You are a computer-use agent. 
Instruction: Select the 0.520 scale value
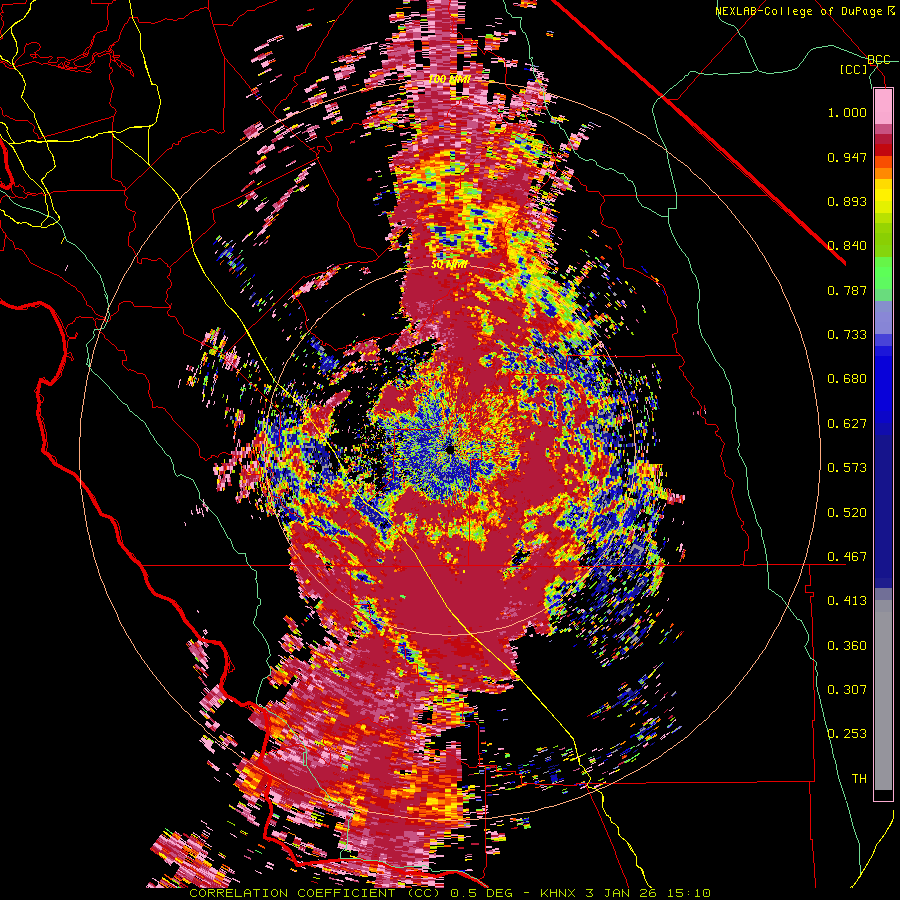(847, 513)
